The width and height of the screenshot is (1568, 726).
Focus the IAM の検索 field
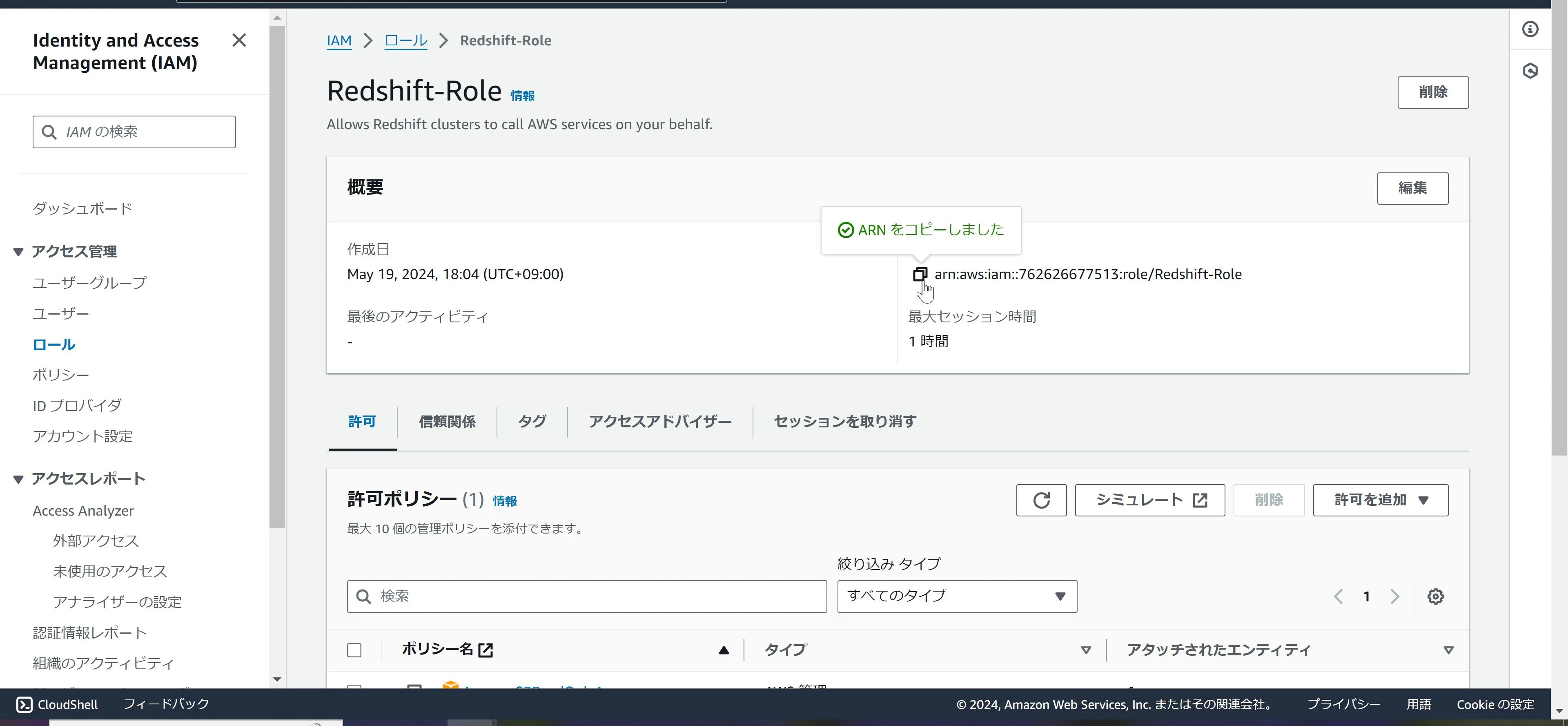click(134, 132)
